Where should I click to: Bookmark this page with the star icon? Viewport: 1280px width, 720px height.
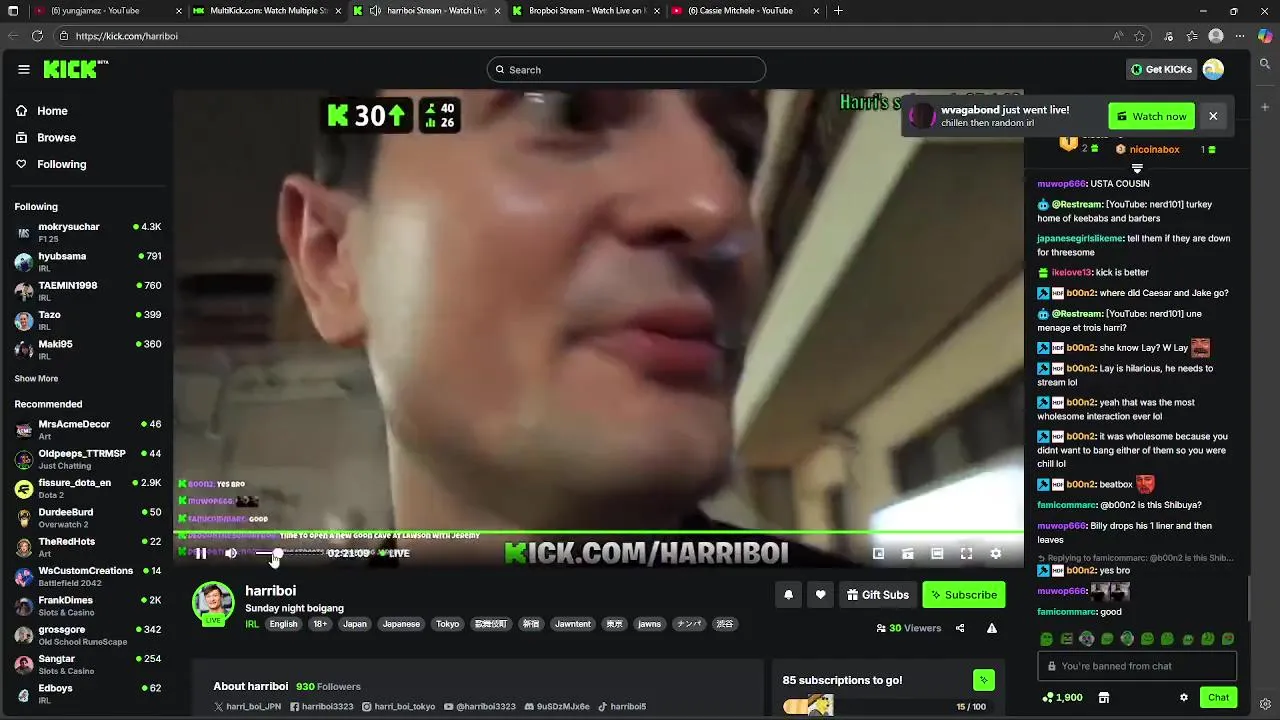click(1139, 36)
